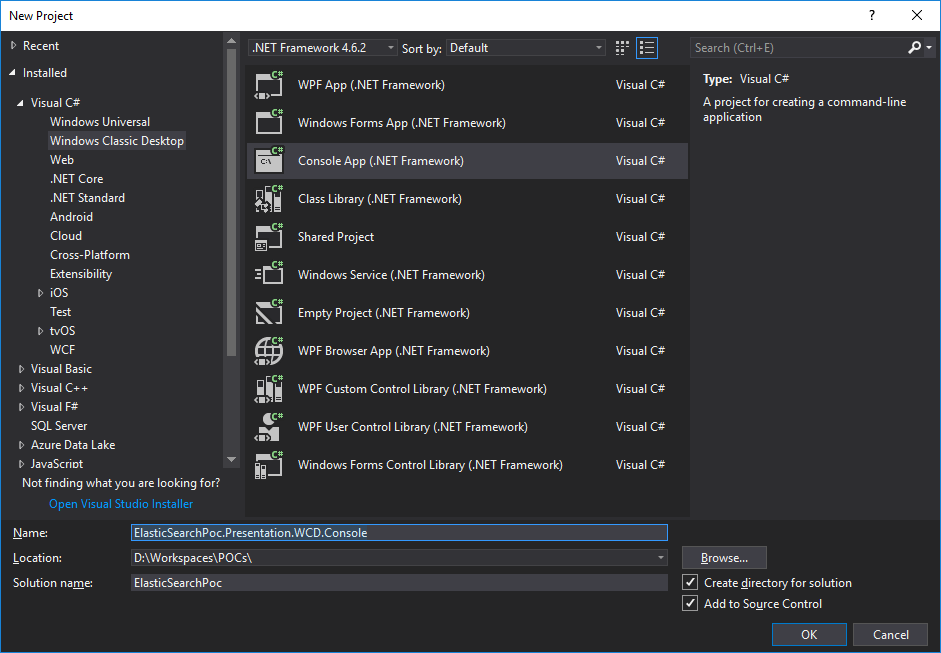Click the Empty Project template icon
This screenshot has height=653, width=941.
(x=268, y=313)
